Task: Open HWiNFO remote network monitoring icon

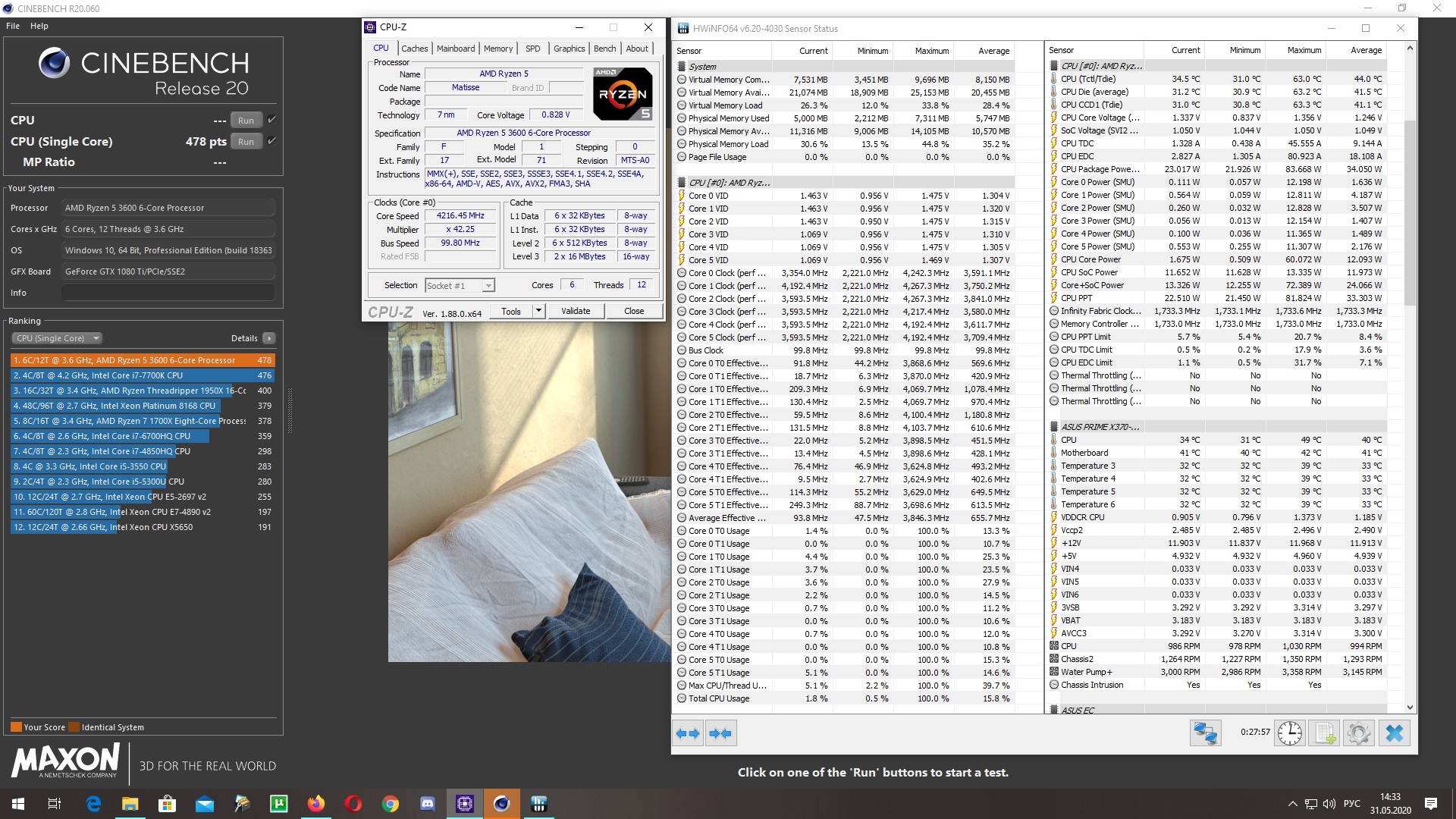Action: (x=1205, y=733)
